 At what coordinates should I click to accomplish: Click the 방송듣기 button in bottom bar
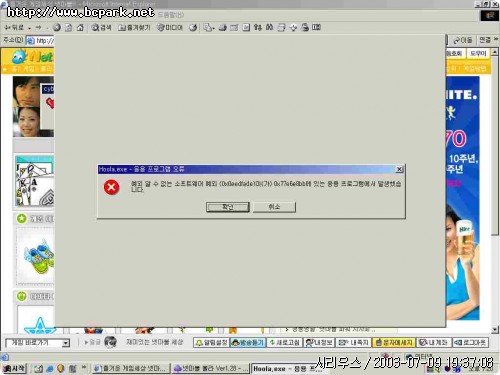click(248, 342)
